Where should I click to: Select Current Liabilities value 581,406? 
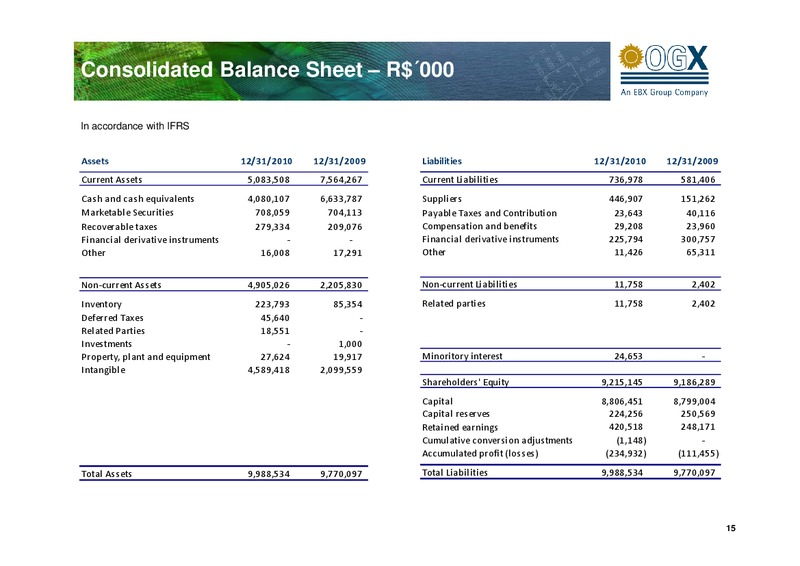698,180
